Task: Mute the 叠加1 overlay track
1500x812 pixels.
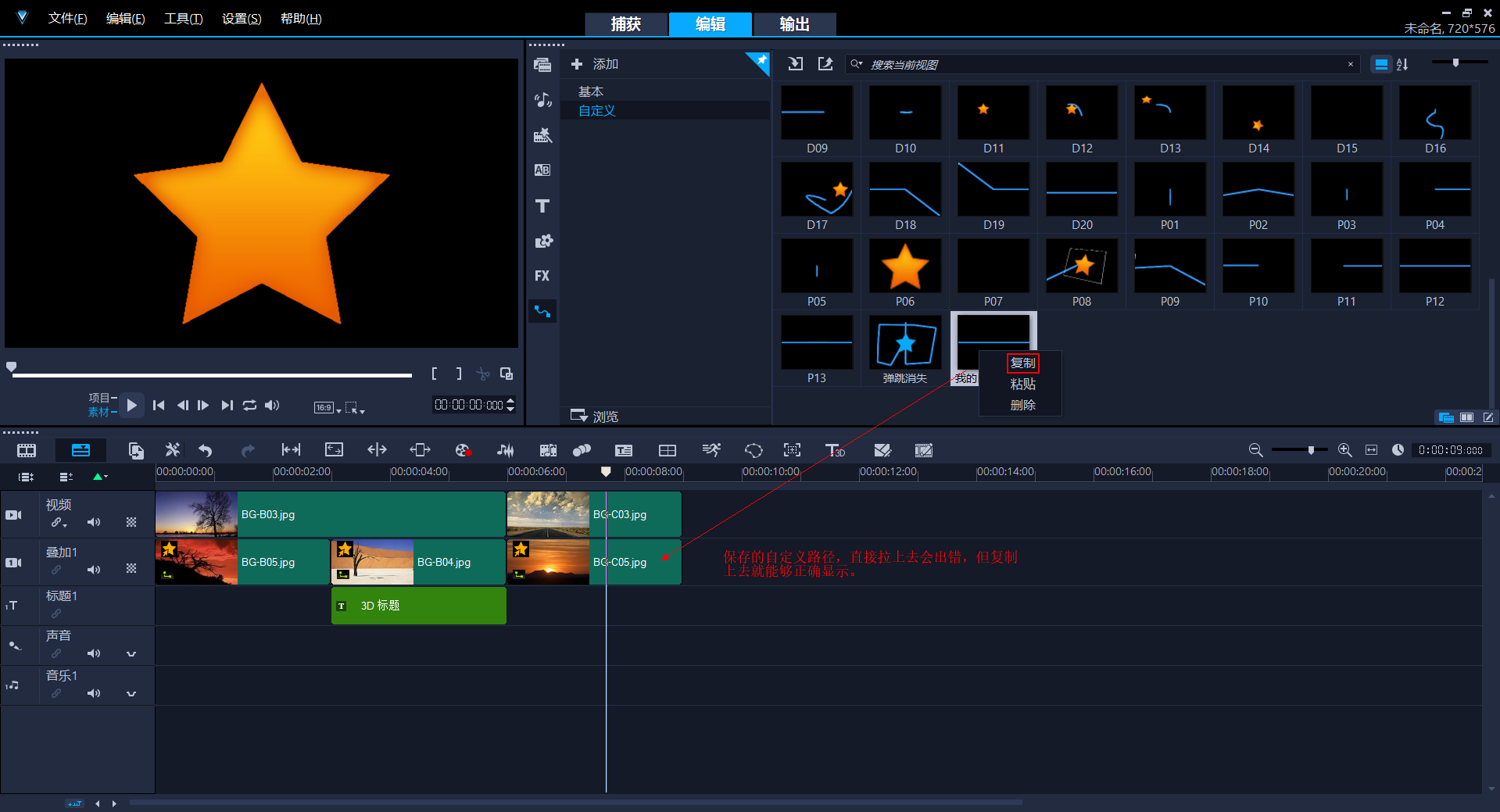Action: click(x=94, y=570)
